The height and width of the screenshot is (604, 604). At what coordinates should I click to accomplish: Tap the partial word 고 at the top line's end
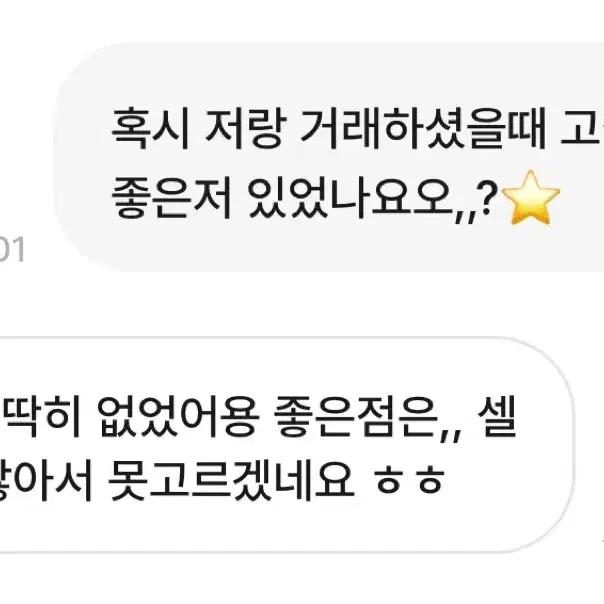pos(582,129)
